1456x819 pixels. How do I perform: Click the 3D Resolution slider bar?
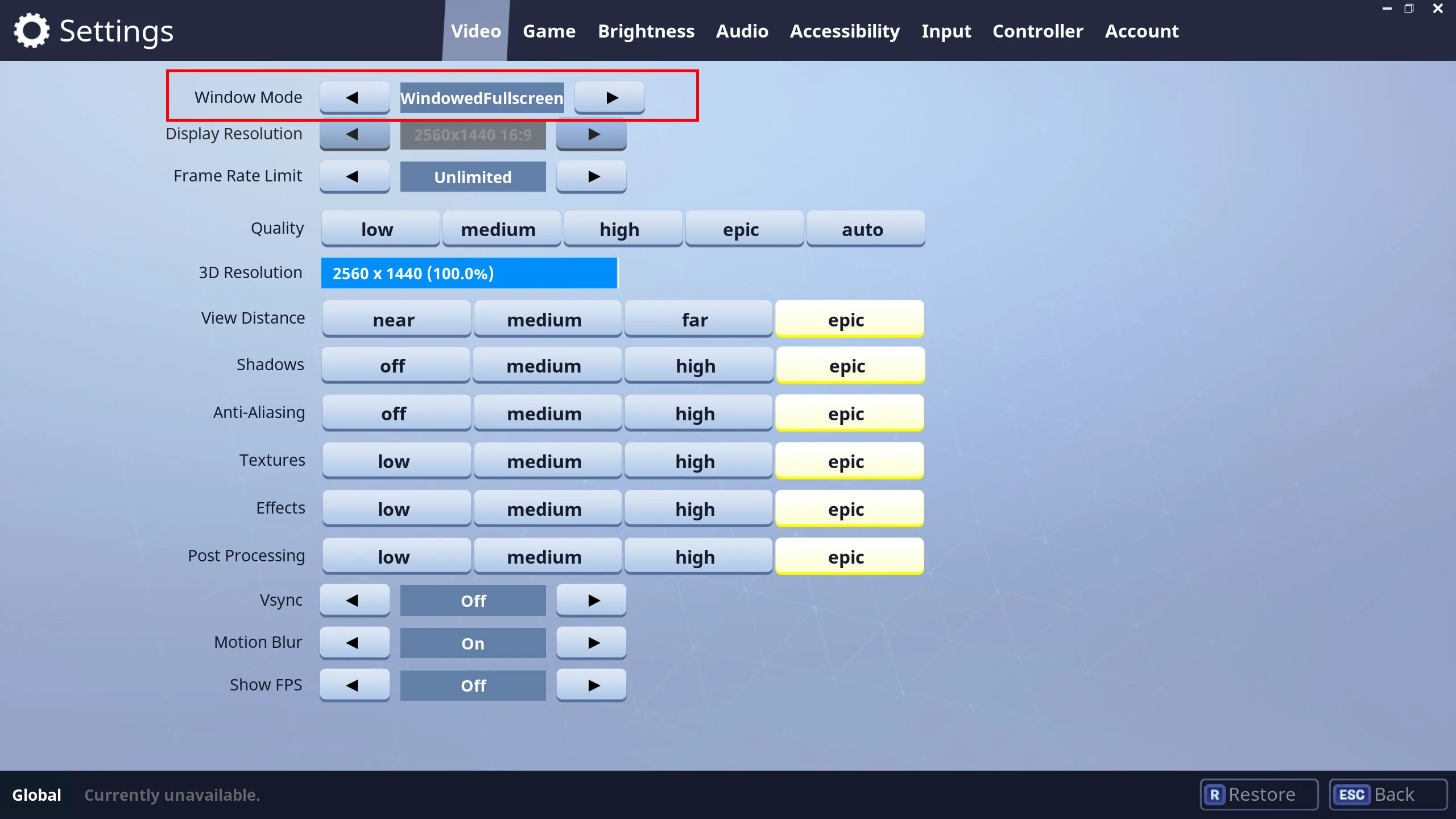pos(469,273)
